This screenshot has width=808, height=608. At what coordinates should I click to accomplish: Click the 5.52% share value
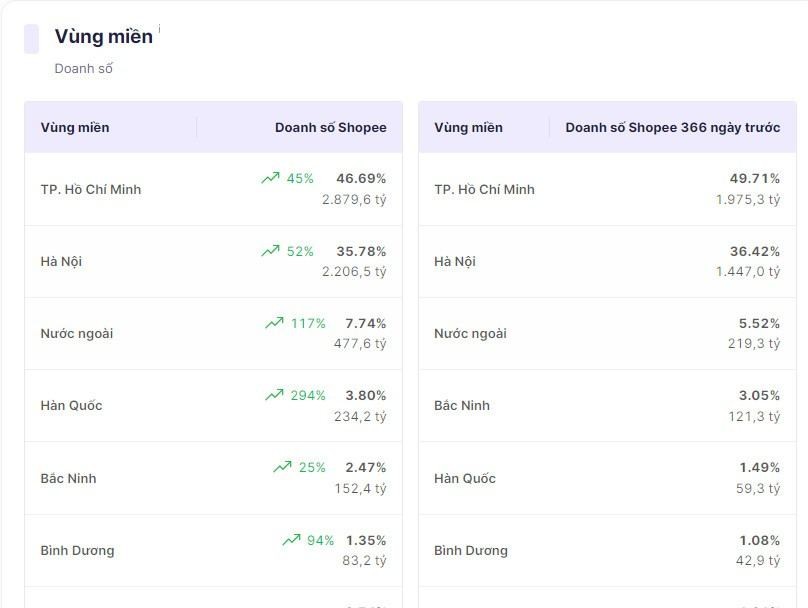pyautogui.click(x=760, y=323)
